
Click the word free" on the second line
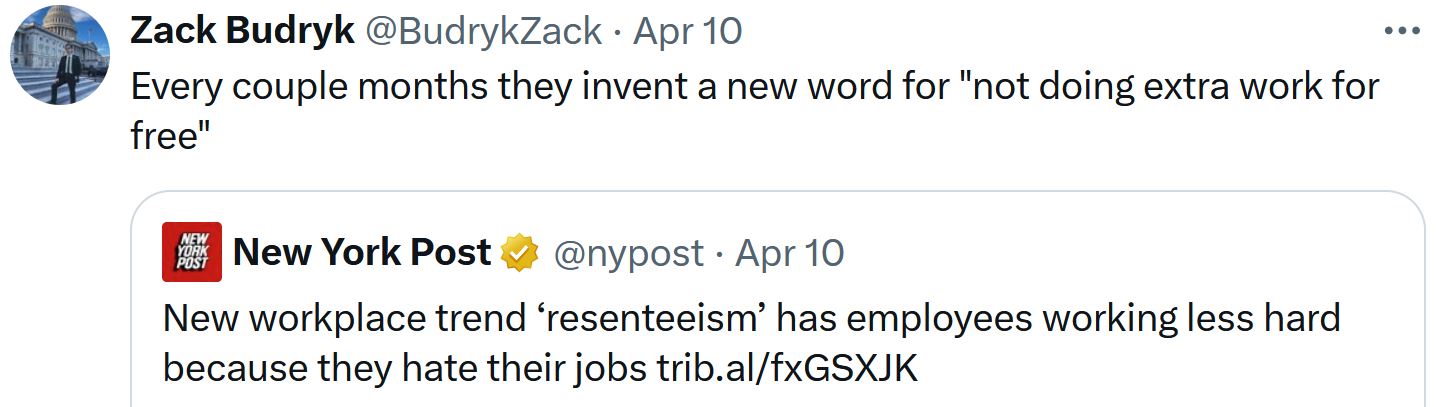(x=168, y=135)
